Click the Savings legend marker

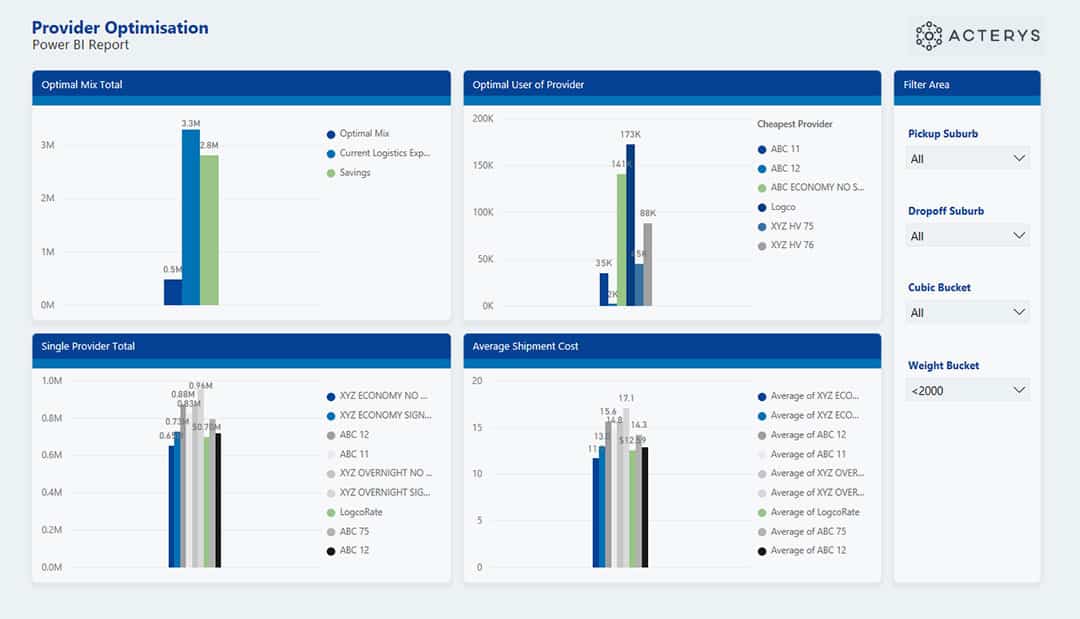[331, 173]
